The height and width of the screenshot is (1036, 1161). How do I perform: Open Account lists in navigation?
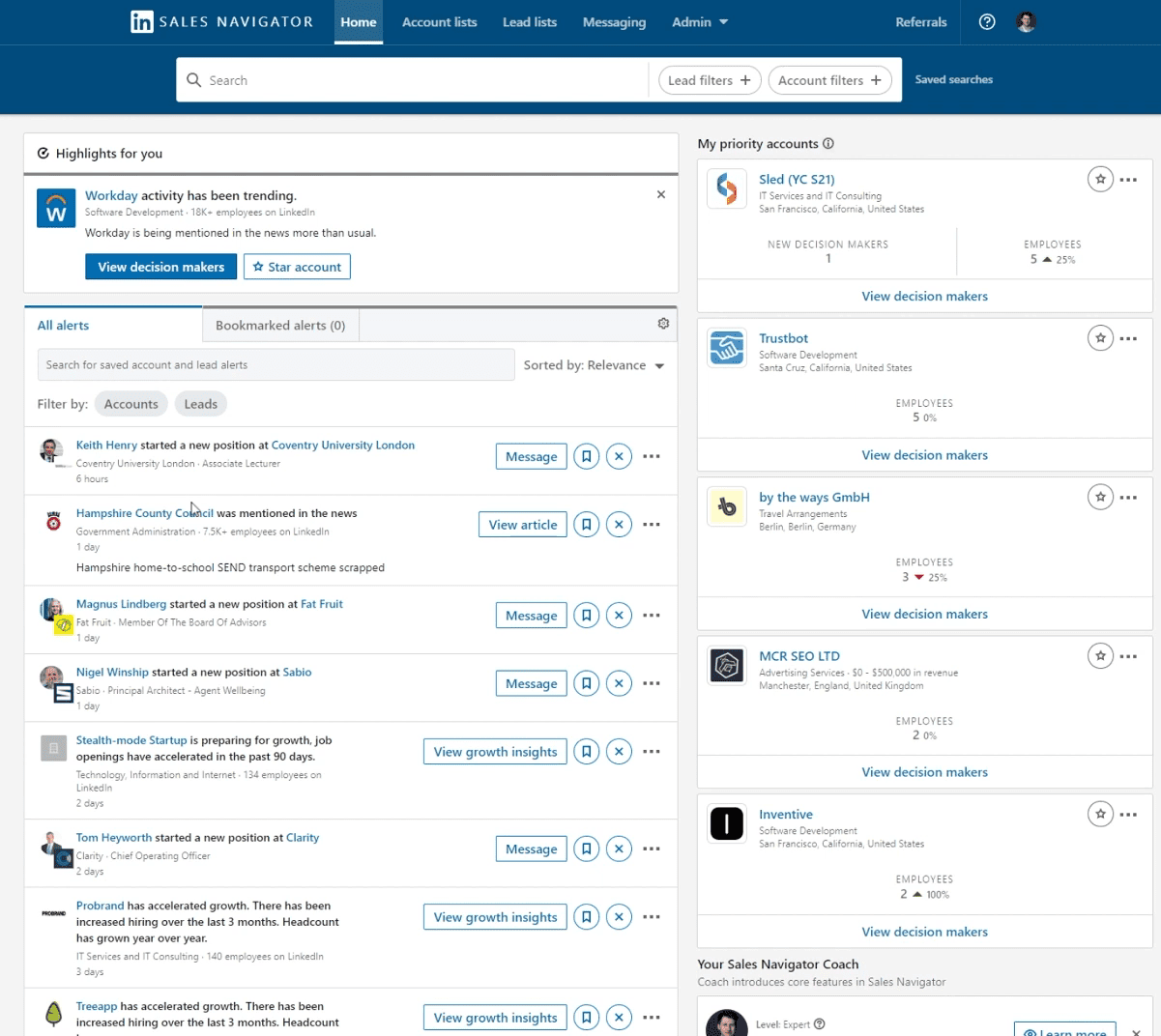(x=440, y=21)
